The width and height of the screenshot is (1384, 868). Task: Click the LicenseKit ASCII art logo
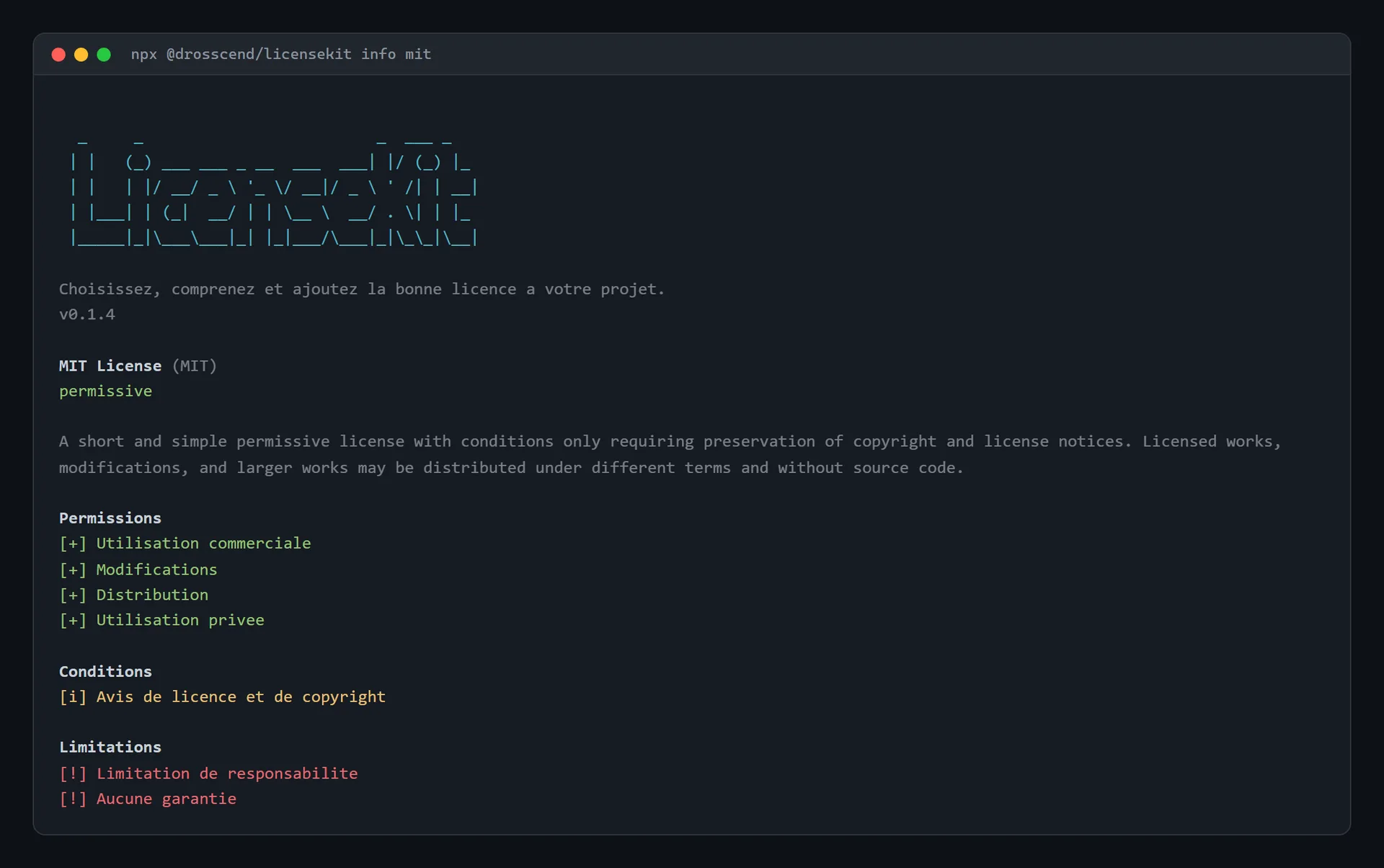[274, 192]
